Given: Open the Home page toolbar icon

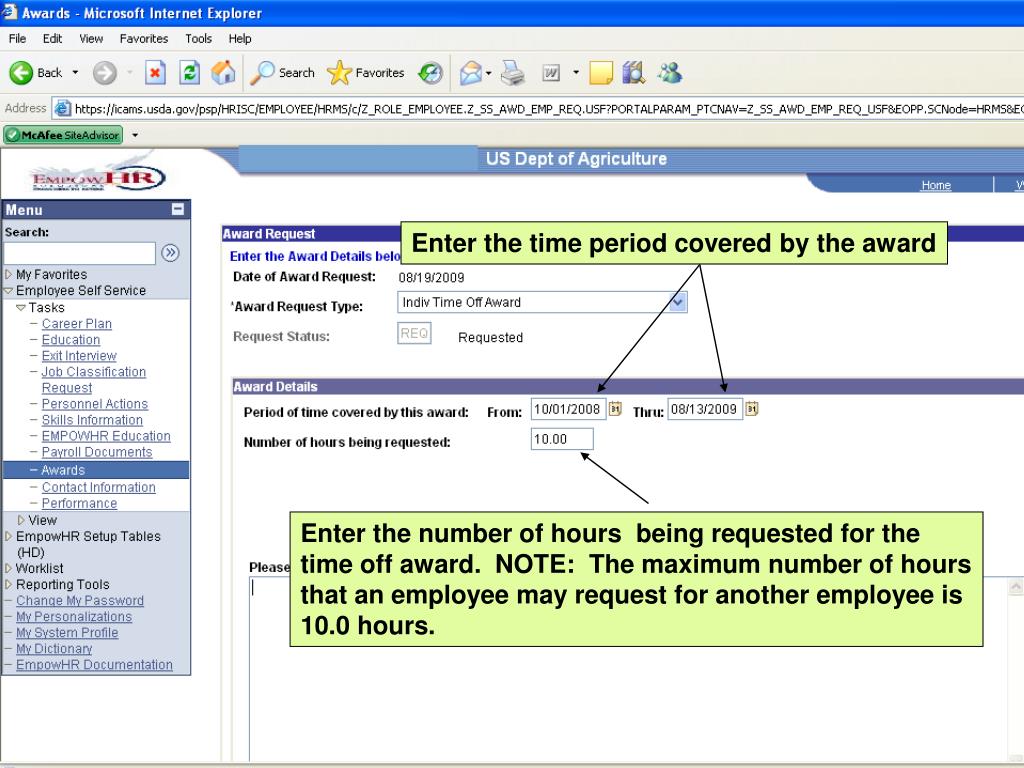Looking at the screenshot, I should tap(223, 72).
